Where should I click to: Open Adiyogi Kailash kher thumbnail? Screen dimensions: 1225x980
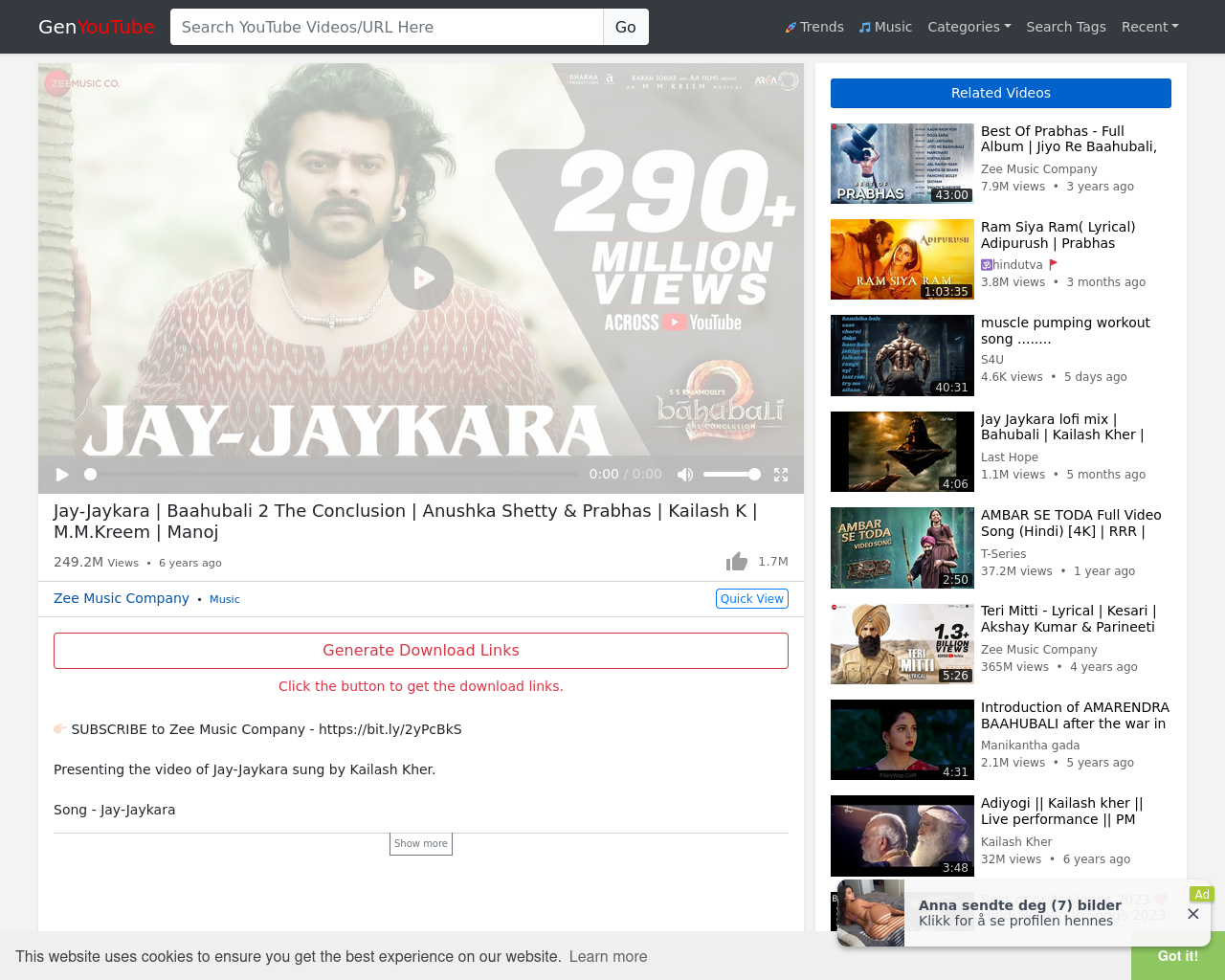(x=902, y=835)
